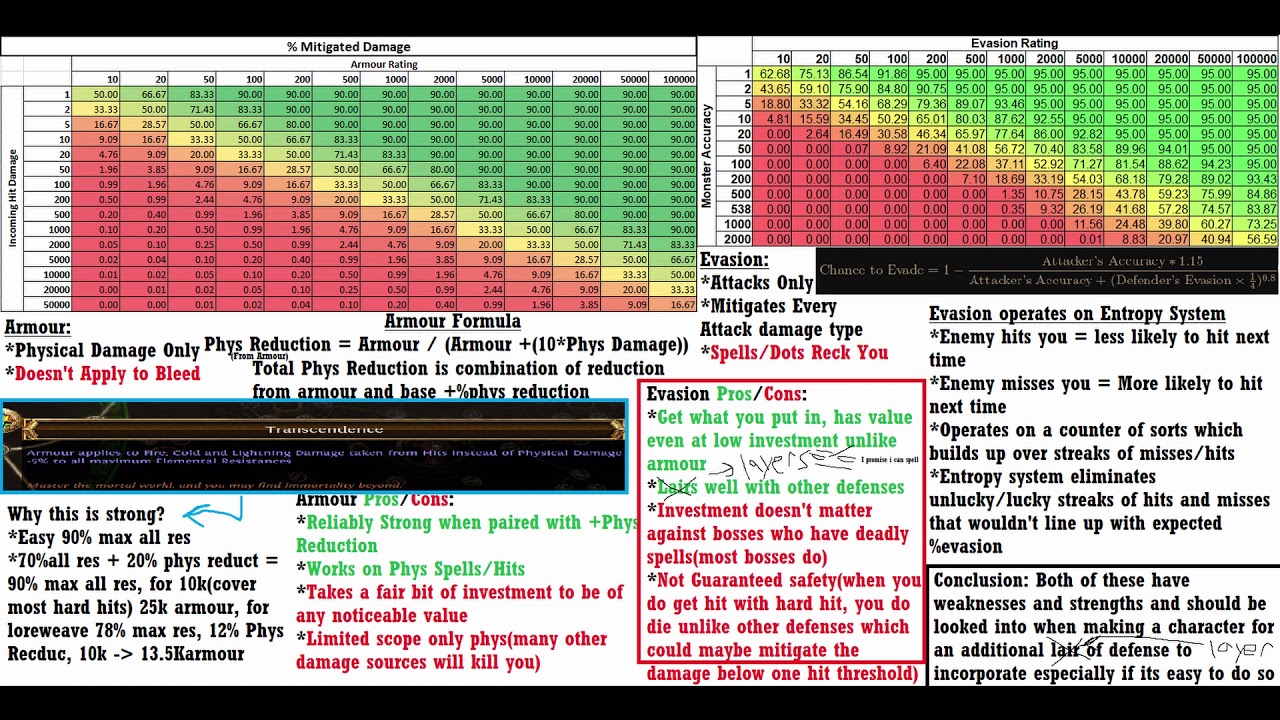This screenshot has width=1280, height=720.
Task: Click the 0.07 cell in evasion table
Action: click(x=856, y=149)
